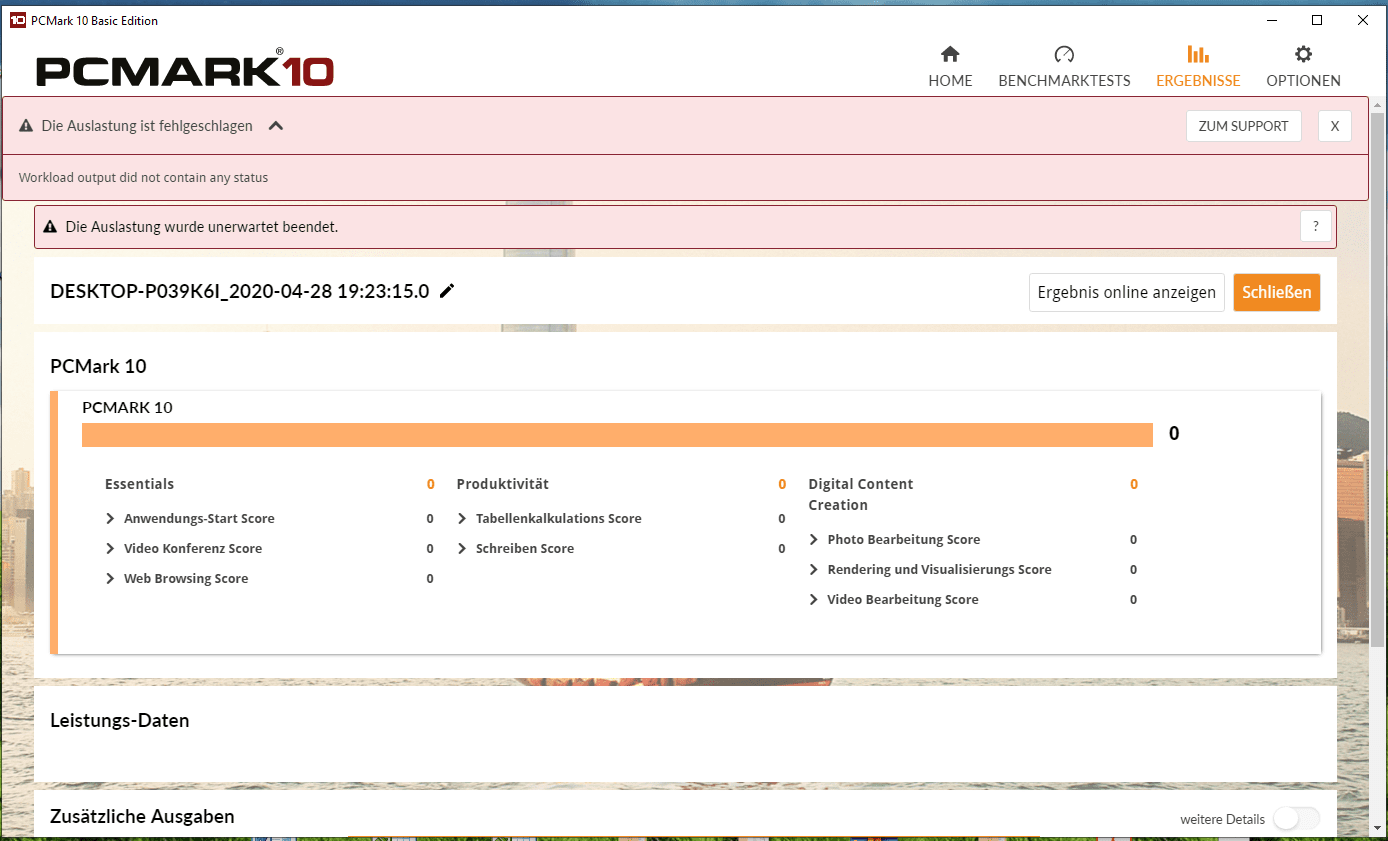Click the Essentials heading

[x=139, y=484]
